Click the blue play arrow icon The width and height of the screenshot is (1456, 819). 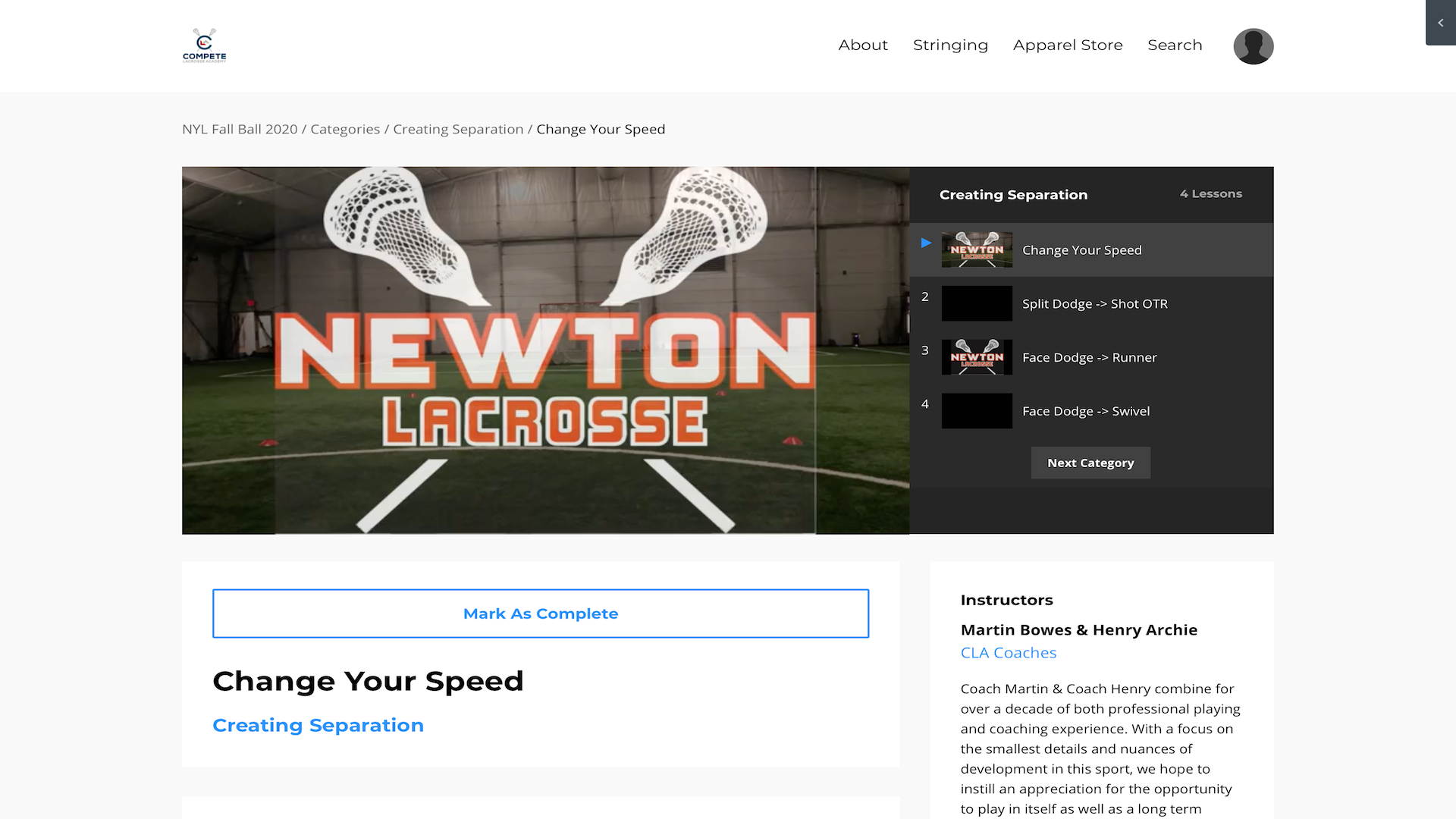coord(926,243)
